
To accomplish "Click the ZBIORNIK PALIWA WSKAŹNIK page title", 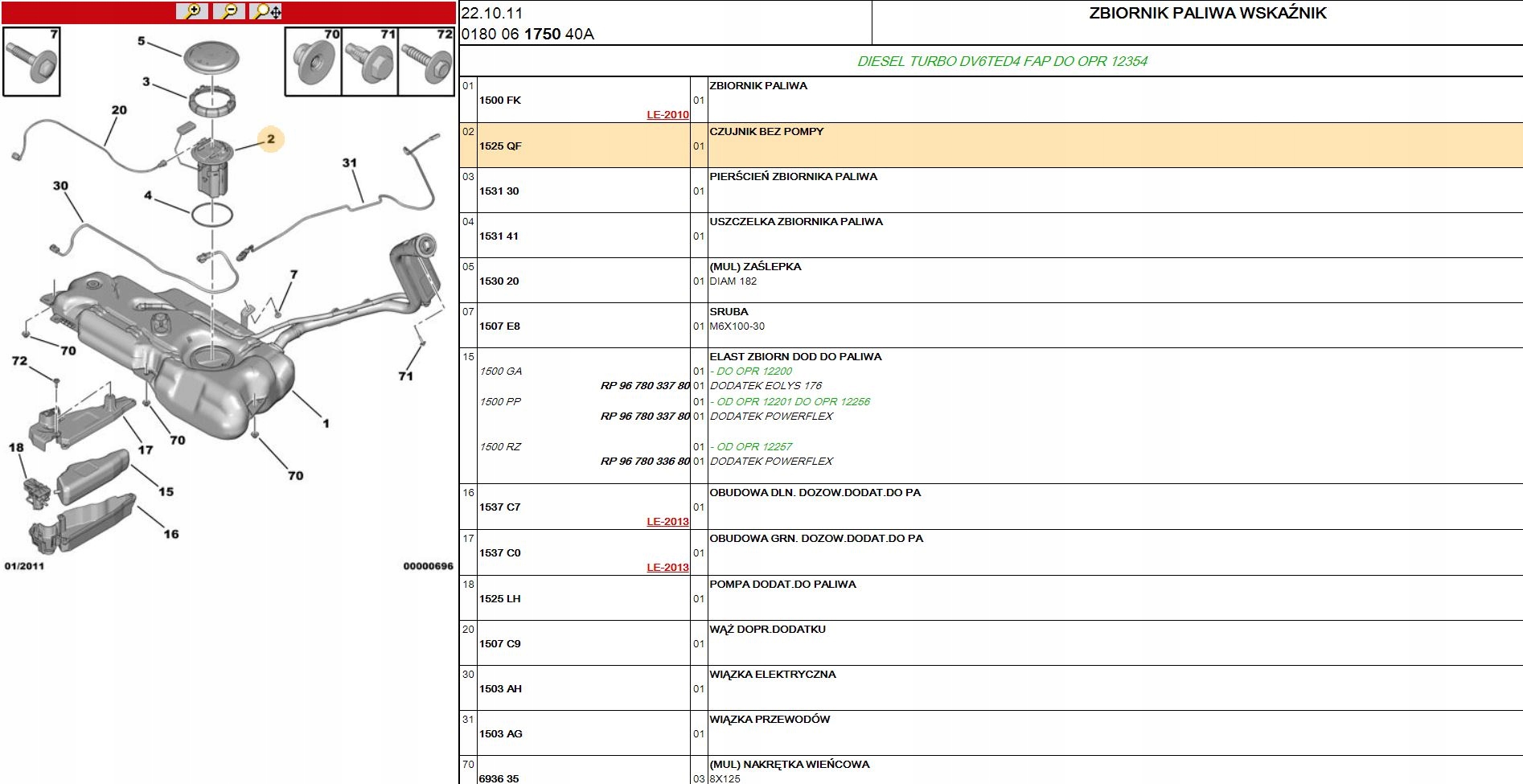I will [x=1208, y=13].
